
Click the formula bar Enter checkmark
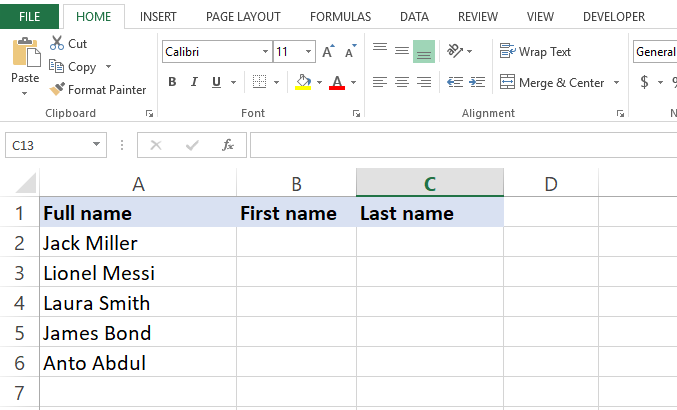pos(192,145)
